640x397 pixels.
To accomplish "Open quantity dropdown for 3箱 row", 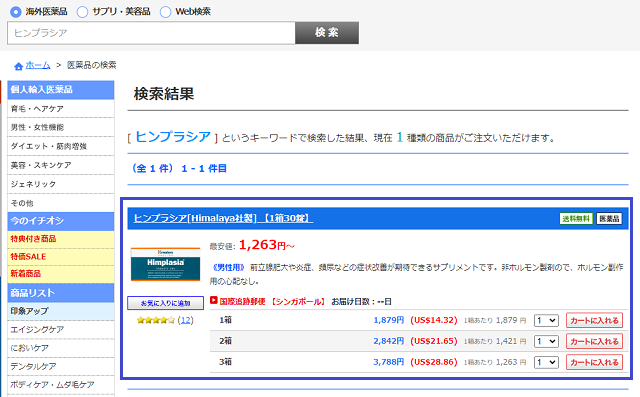I will (546, 362).
